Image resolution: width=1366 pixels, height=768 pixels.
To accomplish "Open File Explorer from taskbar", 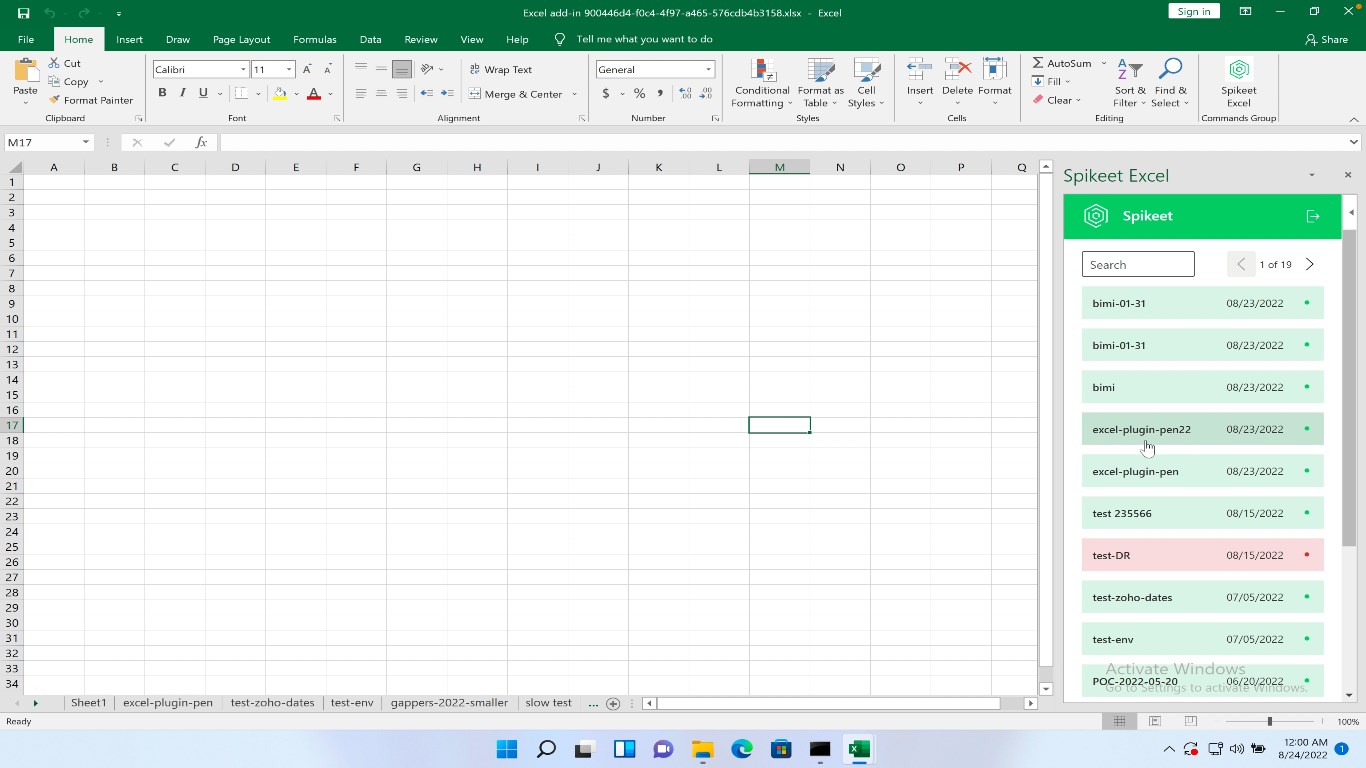I will [702, 749].
